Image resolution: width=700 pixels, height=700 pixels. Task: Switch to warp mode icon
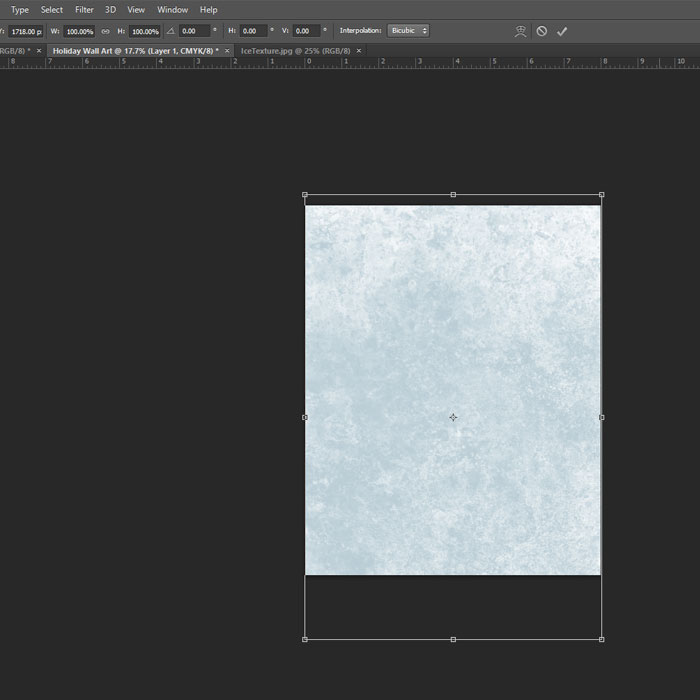click(x=520, y=31)
